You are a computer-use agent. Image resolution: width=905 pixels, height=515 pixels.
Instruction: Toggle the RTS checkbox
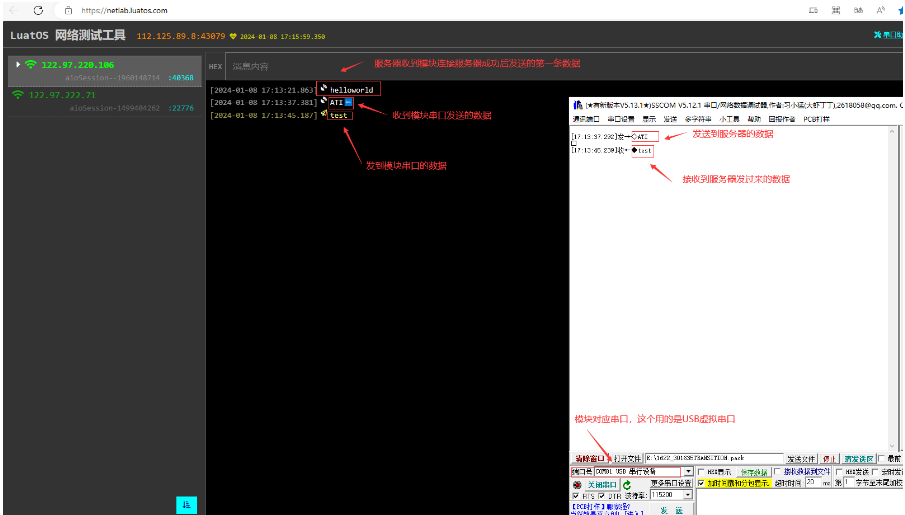(x=576, y=496)
